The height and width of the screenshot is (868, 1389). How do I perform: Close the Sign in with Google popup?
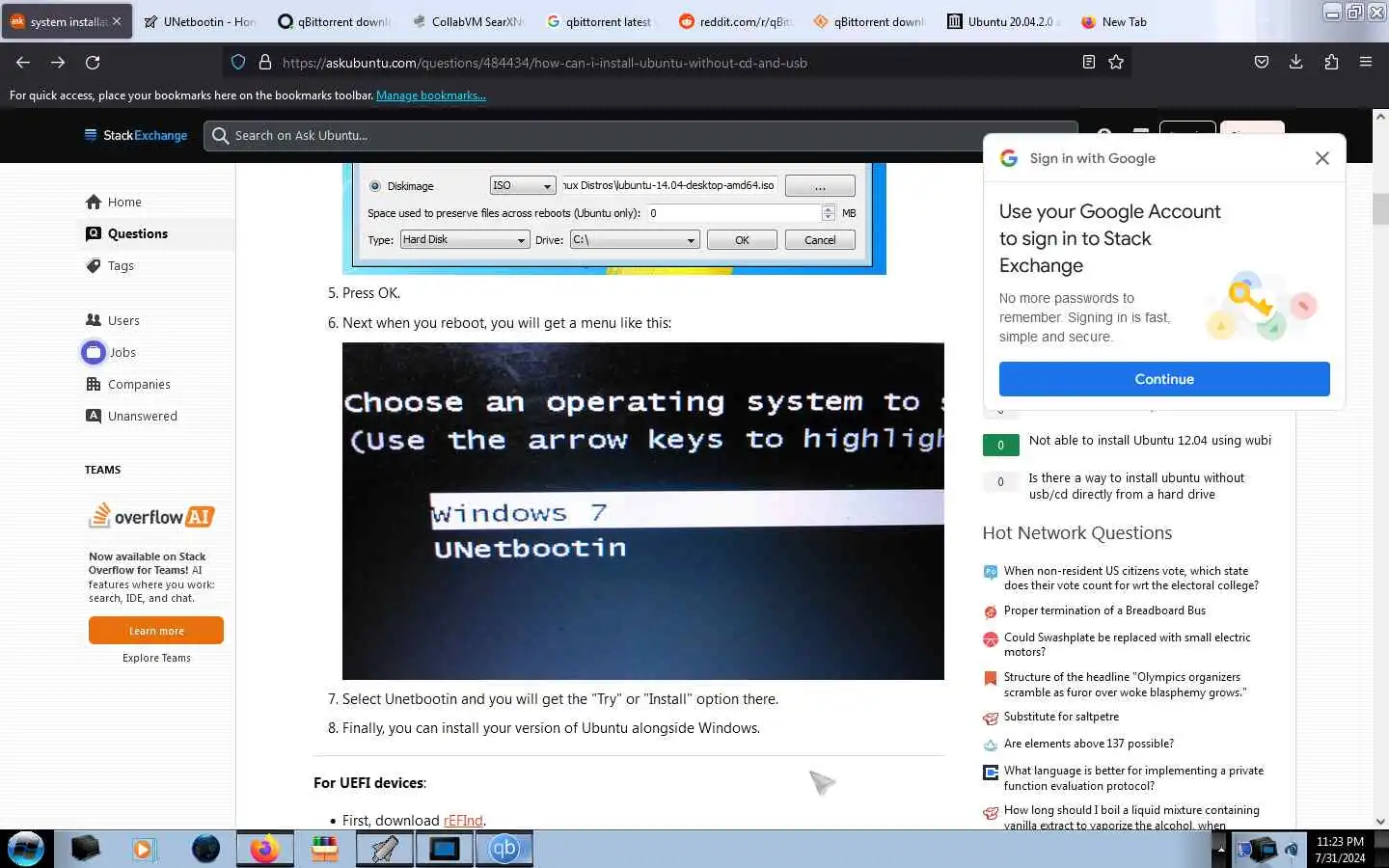1322,158
